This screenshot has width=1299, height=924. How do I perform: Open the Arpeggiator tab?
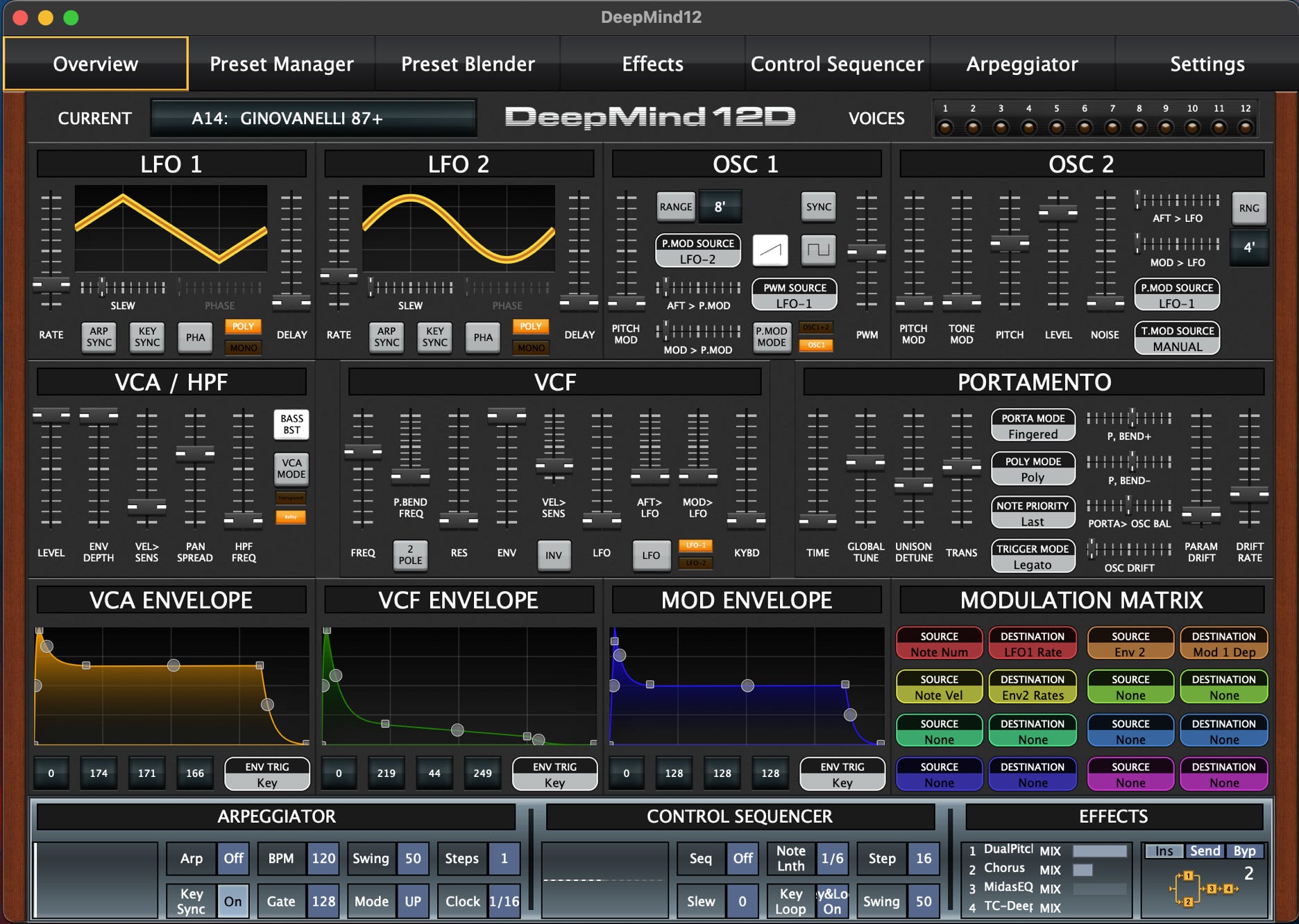tap(1022, 64)
